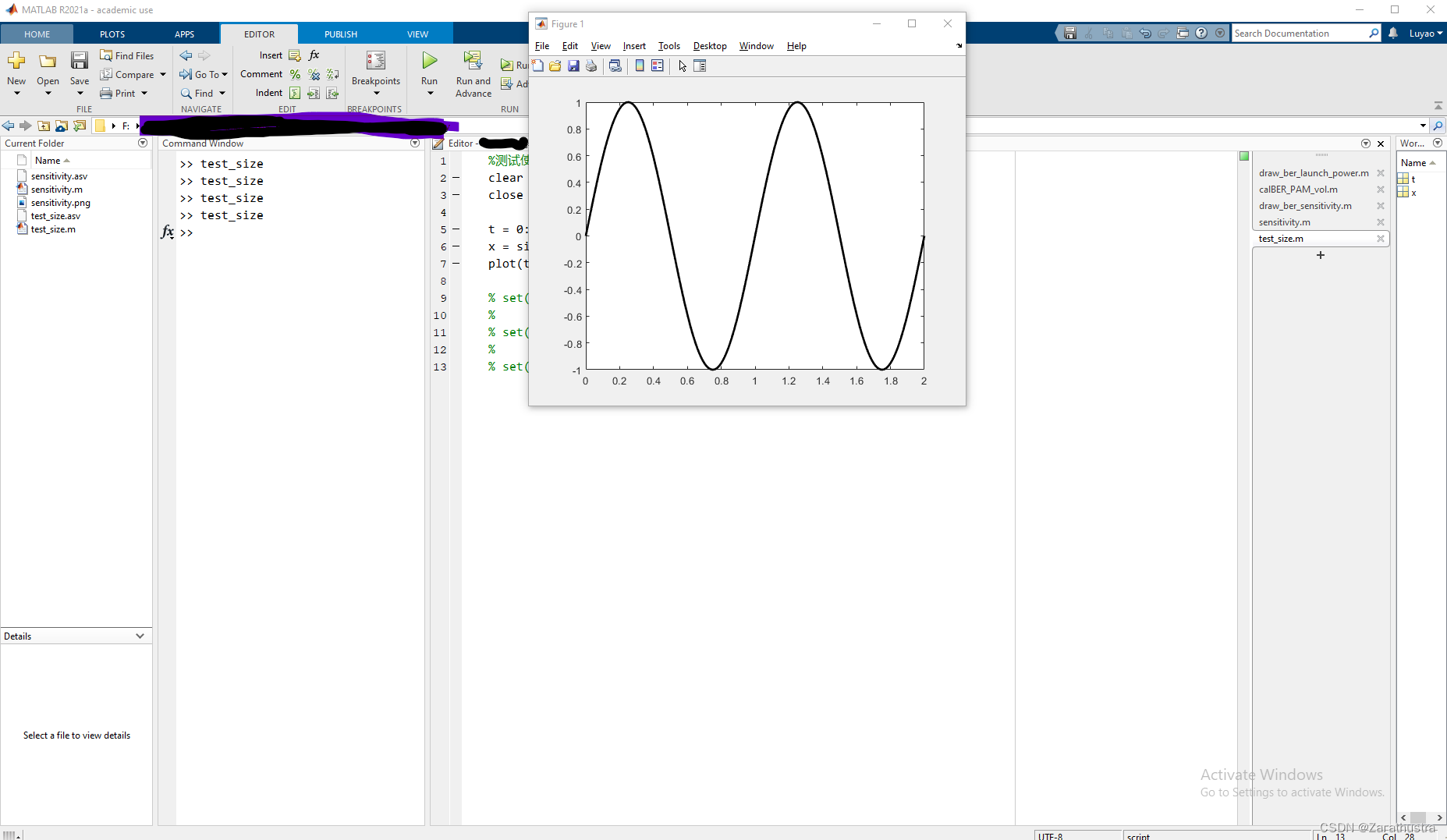This screenshot has width=1447, height=840.
Task: Switch to calBER_PAM_vol.m editor tab
Action: point(1298,190)
